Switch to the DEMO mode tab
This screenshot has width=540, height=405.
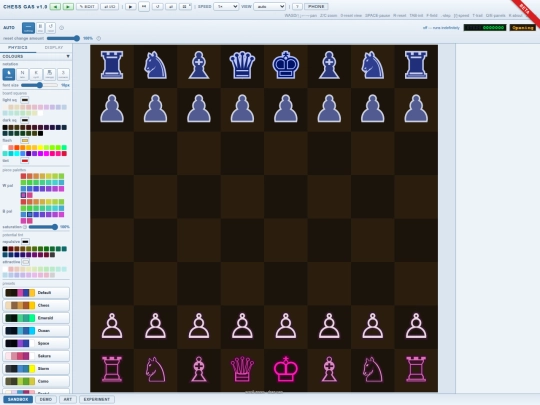pyautogui.click(x=46, y=399)
